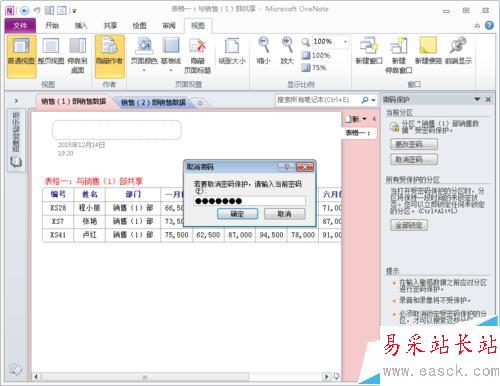Open OneNote Help question mark icon
Viewport: 500px width, 386px height.
point(489,25)
